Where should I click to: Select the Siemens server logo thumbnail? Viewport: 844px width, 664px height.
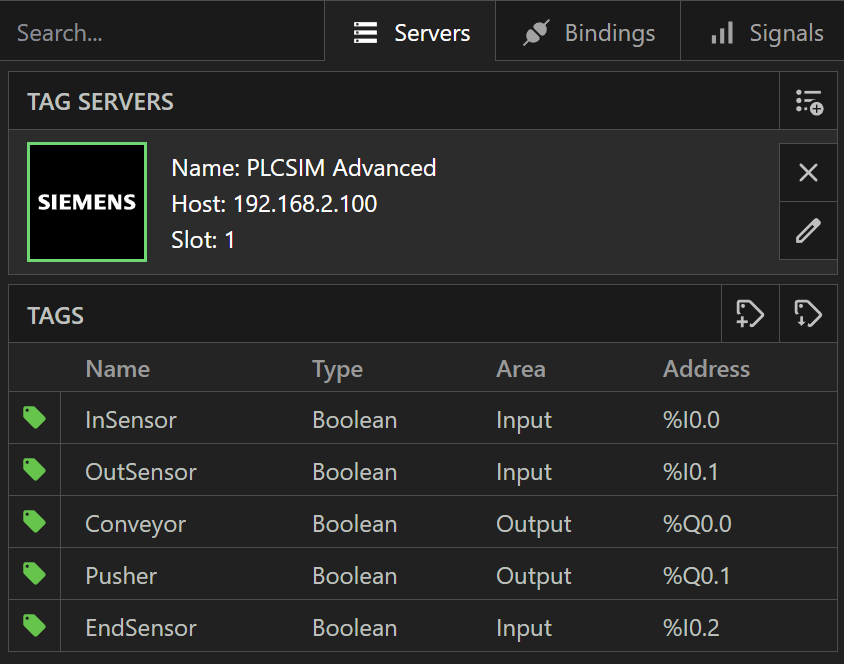coord(87,202)
